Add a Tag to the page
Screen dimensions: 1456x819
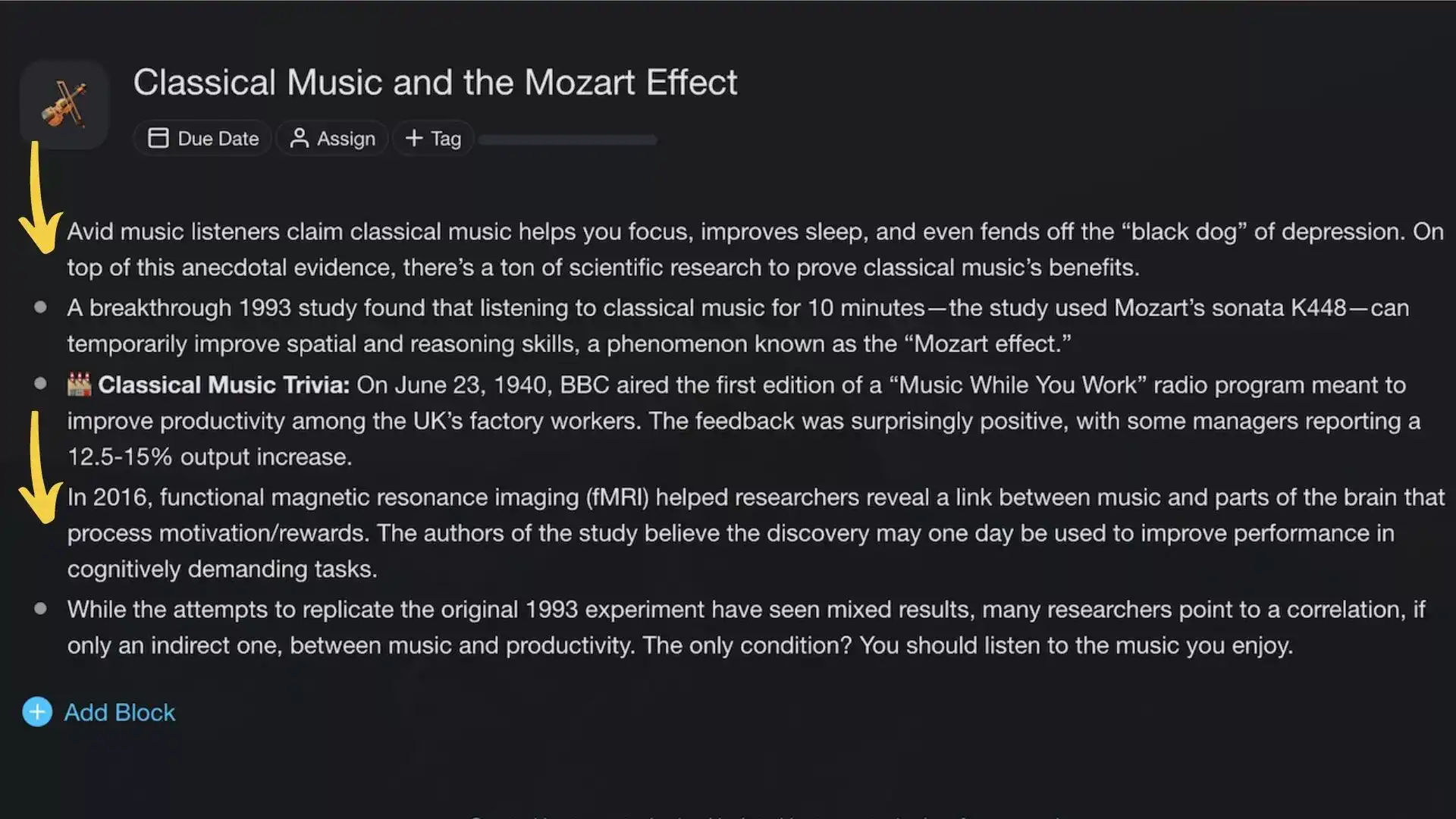coord(433,138)
